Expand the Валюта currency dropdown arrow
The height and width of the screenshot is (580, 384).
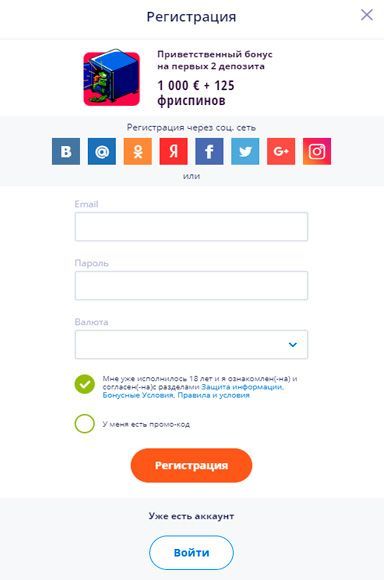[293, 345]
